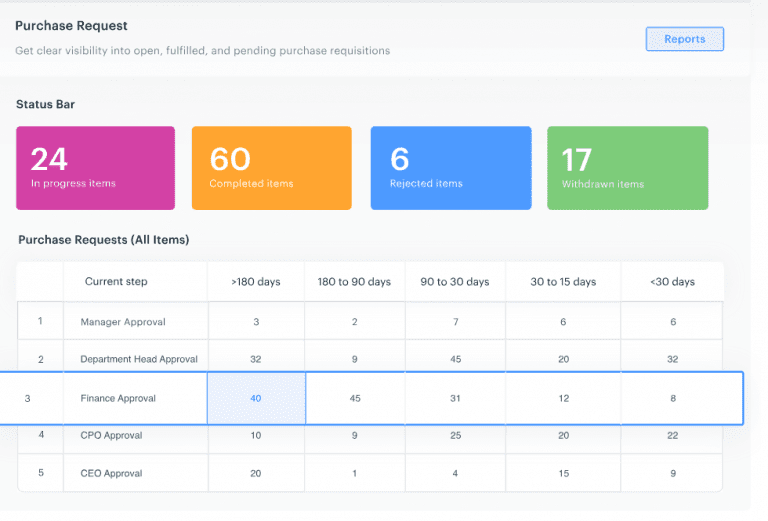Click CPO Approval value 25
The image size is (768, 521).
click(456, 435)
